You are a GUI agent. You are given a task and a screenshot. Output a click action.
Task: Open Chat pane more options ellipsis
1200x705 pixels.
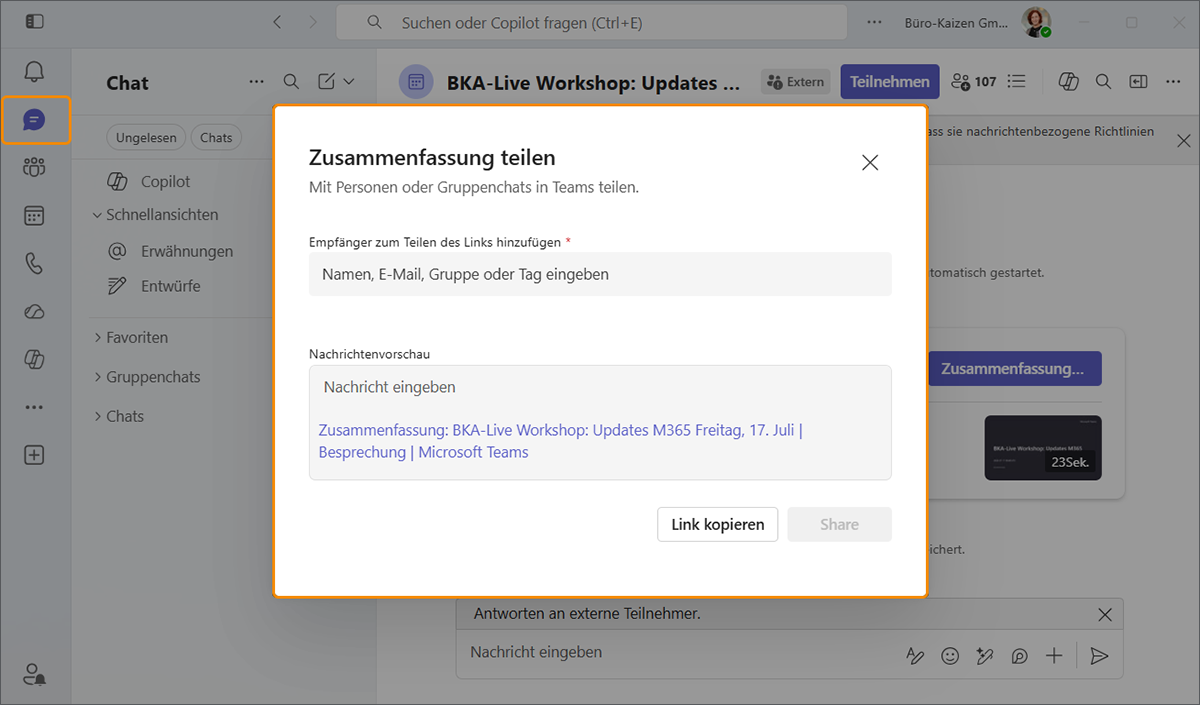257,82
